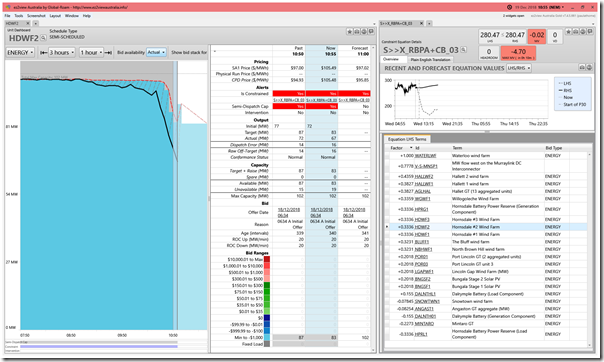The height and width of the screenshot is (362, 604).
Task: Jump chart forward with right-end arrow icon
Action: (x=108, y=52)
